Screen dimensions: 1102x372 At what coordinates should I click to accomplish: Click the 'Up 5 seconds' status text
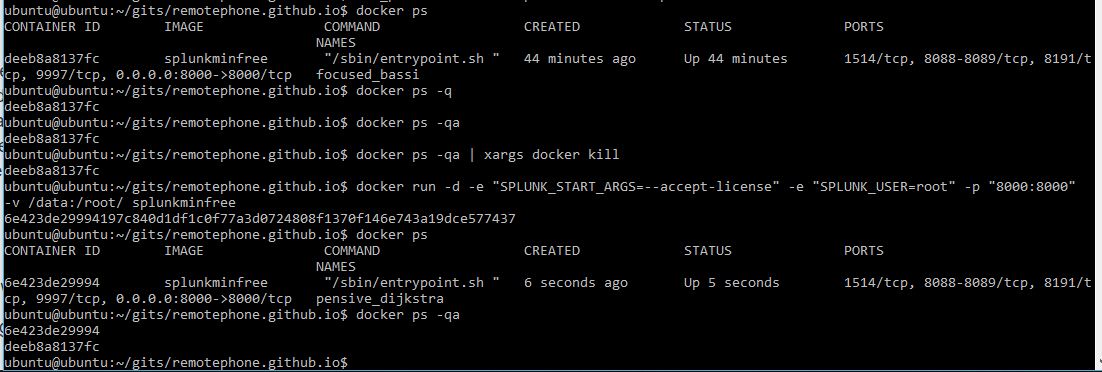coord(732,283)
